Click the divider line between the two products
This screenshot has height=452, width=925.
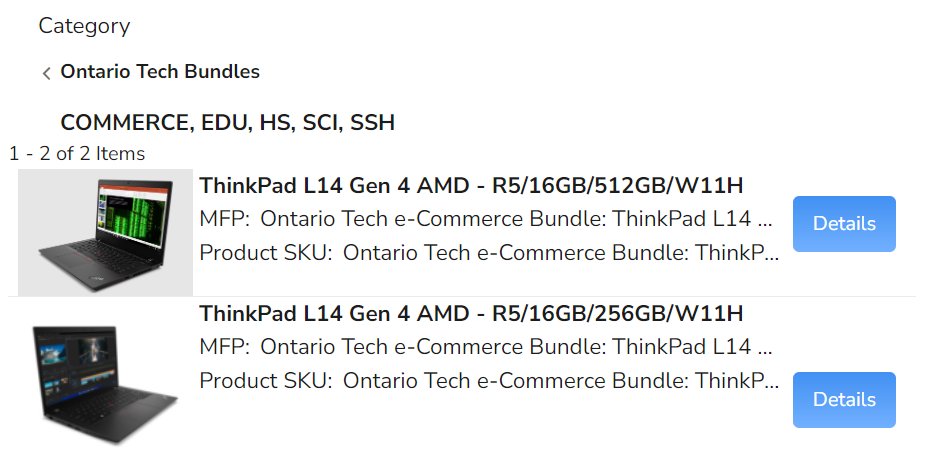[x=462, y=297]
